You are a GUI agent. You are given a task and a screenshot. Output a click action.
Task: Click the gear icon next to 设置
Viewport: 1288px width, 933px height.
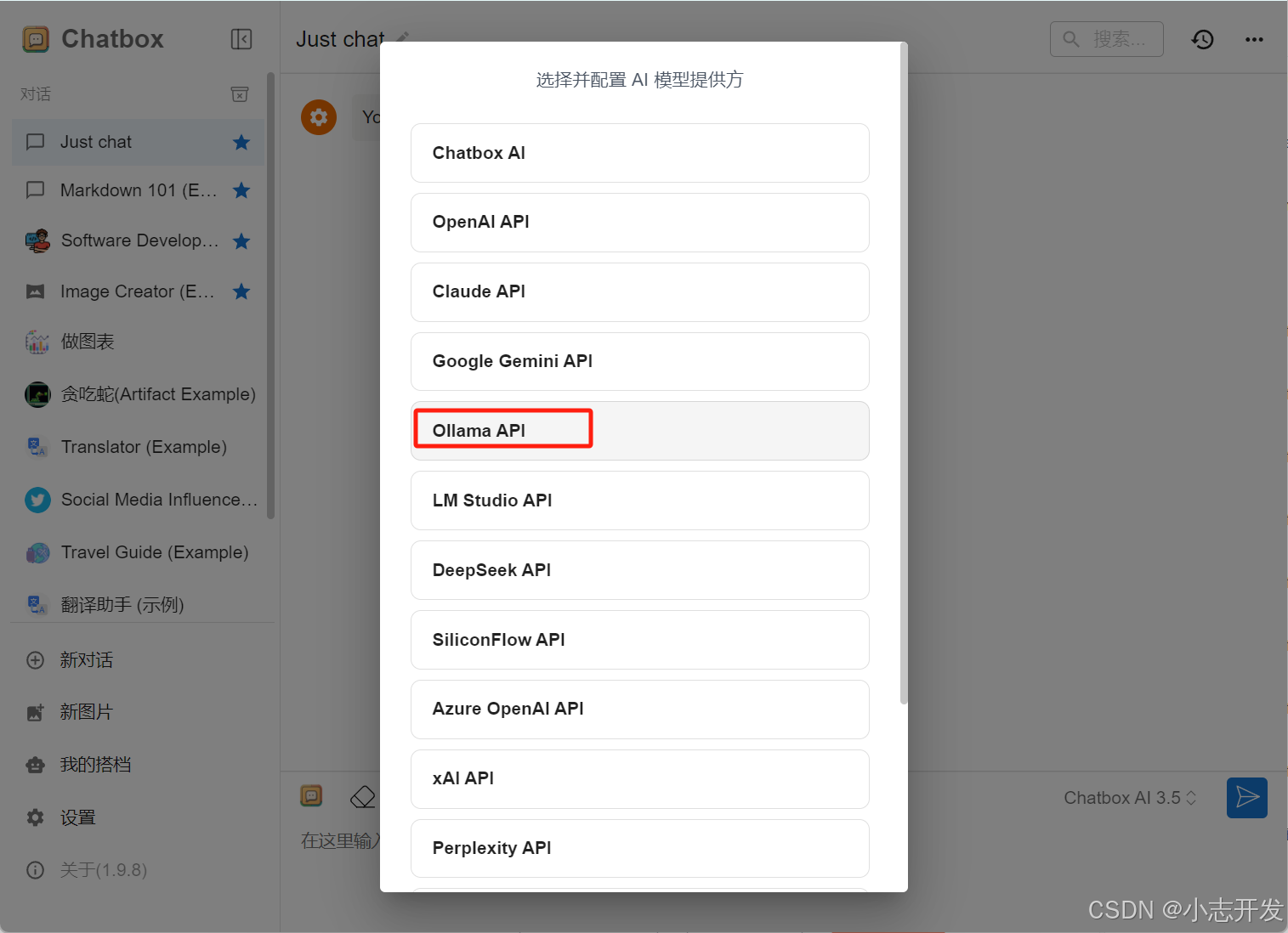click(x=36, y=817)
